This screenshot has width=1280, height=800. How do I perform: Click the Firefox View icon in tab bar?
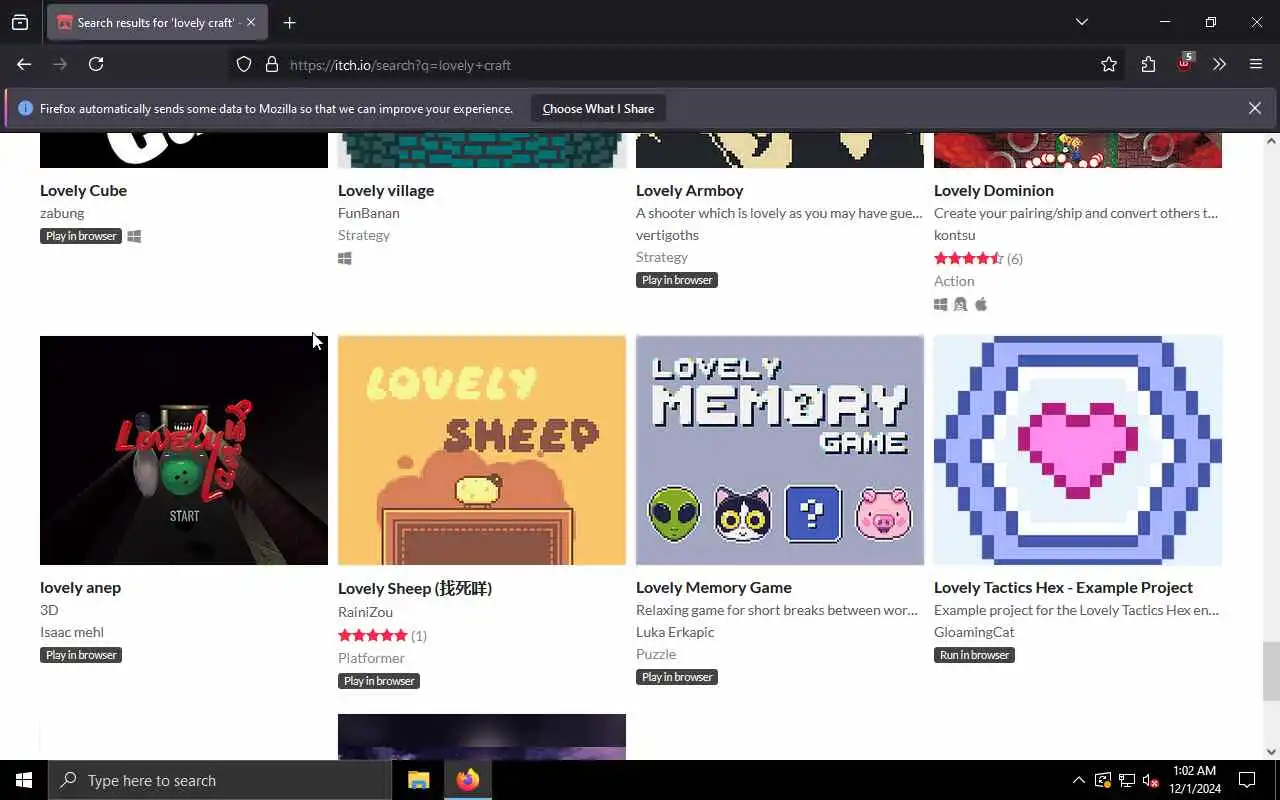coord(20,22)
